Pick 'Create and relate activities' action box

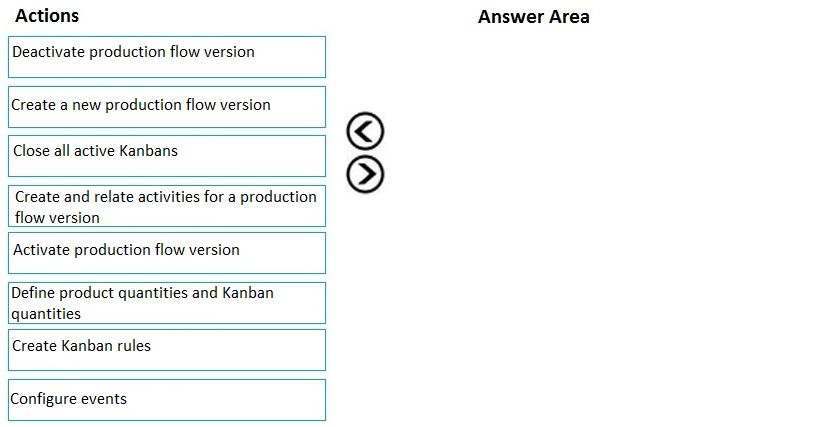[x=167, y=206]
